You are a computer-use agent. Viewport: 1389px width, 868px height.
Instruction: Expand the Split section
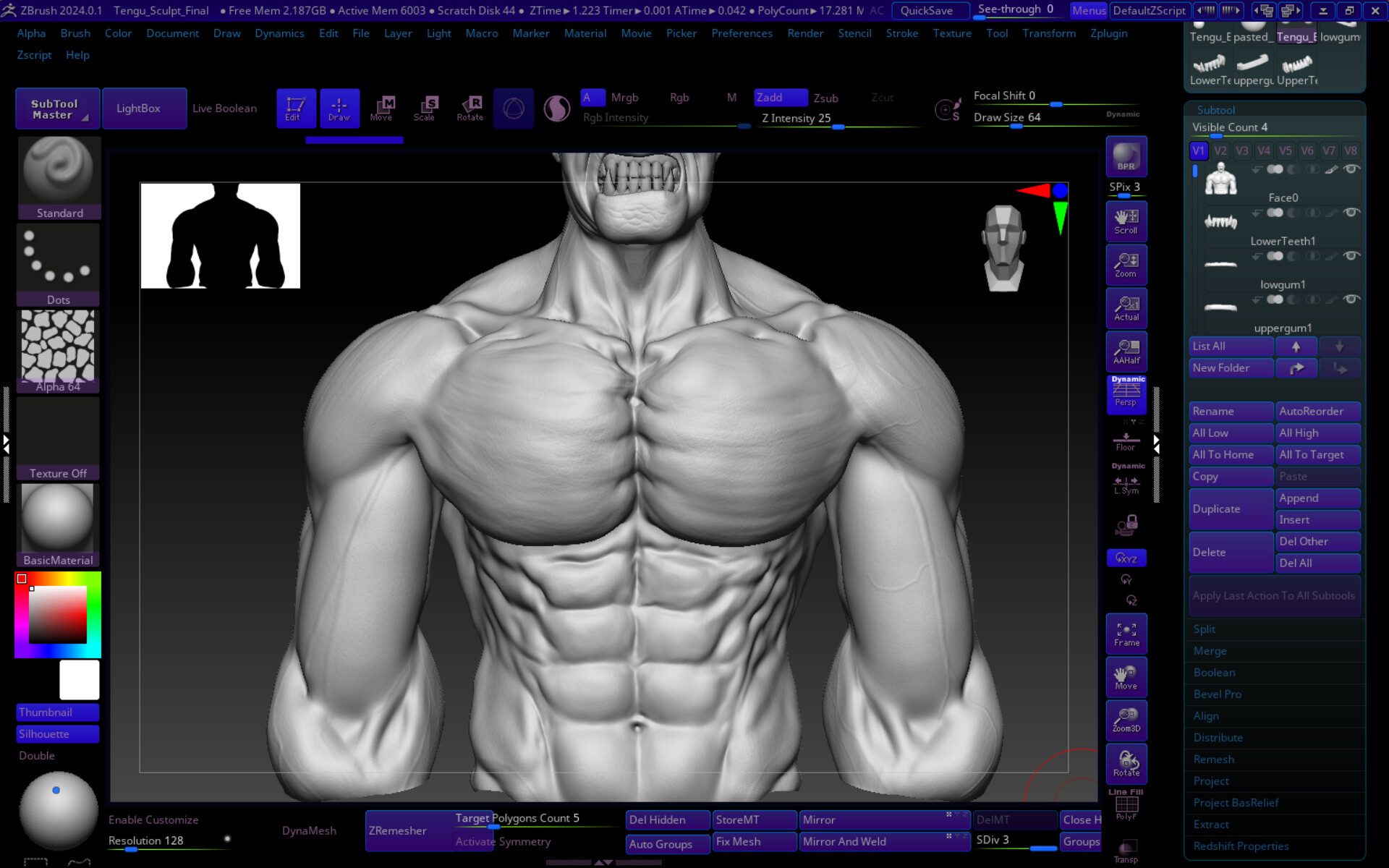tap(1204, 629)
